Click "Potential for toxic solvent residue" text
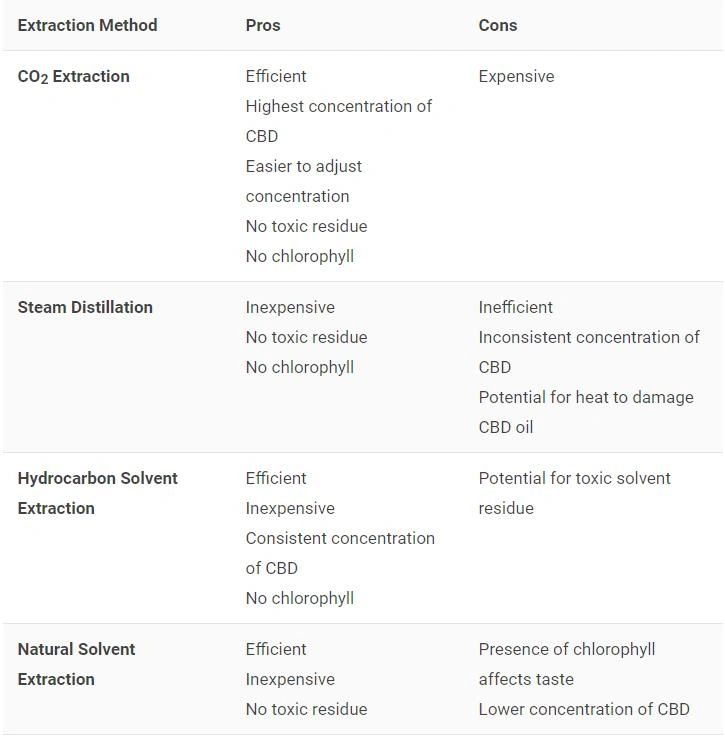Image resolution: width=725 pixels, height=736 pixels. point(574,493)
